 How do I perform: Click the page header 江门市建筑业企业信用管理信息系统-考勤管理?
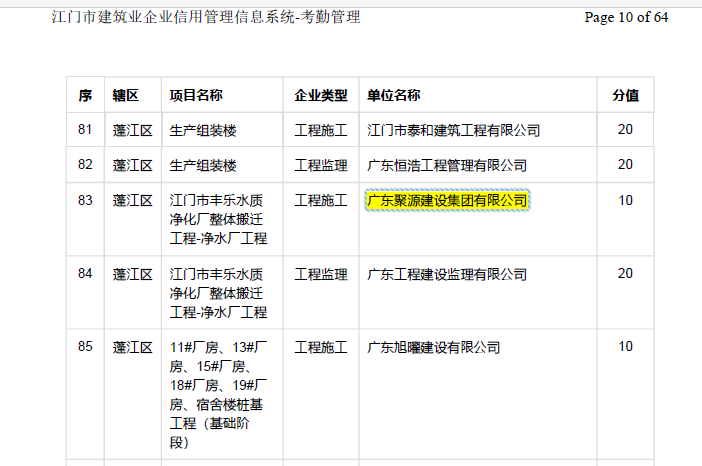[x=206, y=17]
